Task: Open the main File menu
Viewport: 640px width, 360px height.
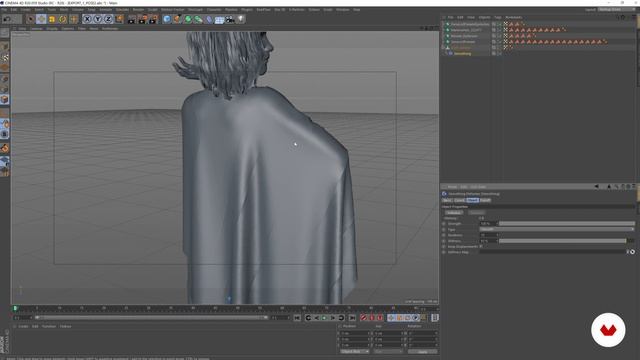Action: (x=4, y=9)
